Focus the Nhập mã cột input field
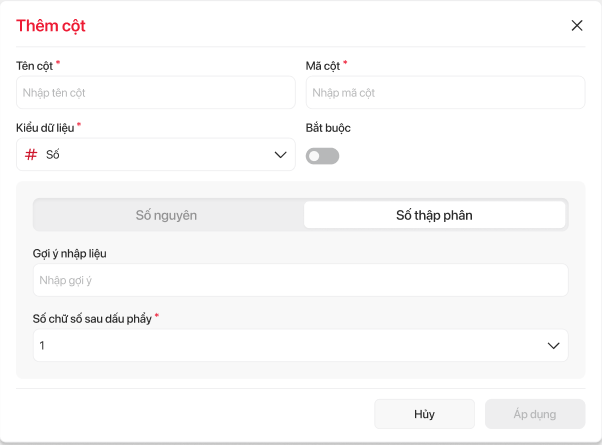Screen dimensions: 602x445 pyautogui.click(x=444, y=93)
